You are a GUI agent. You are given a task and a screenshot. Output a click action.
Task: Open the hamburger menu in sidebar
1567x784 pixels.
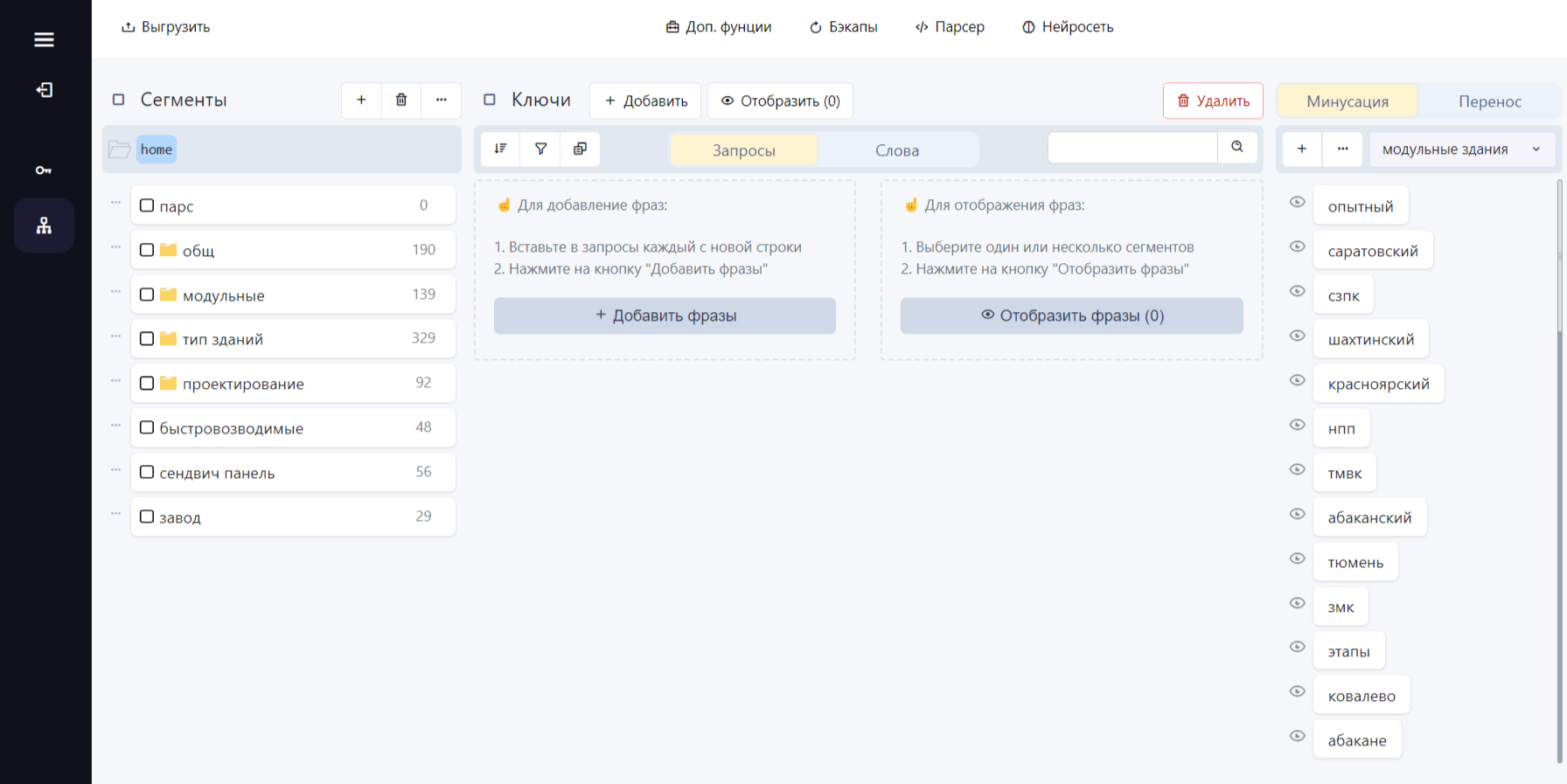tap(44, 39)
